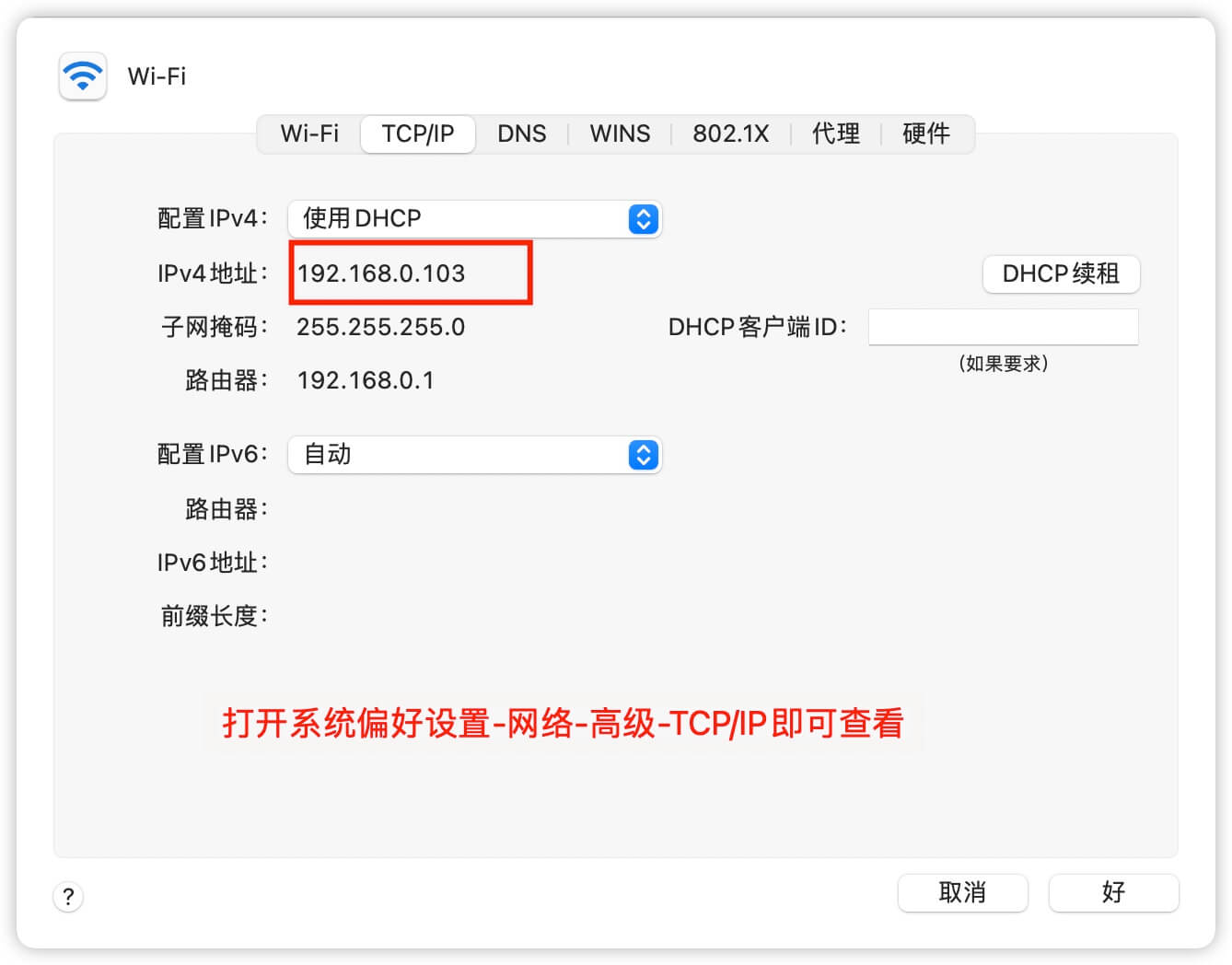This screenshot has height=965, width=1232.
Task: Click the 取消 button
Action: click(962, 892)
